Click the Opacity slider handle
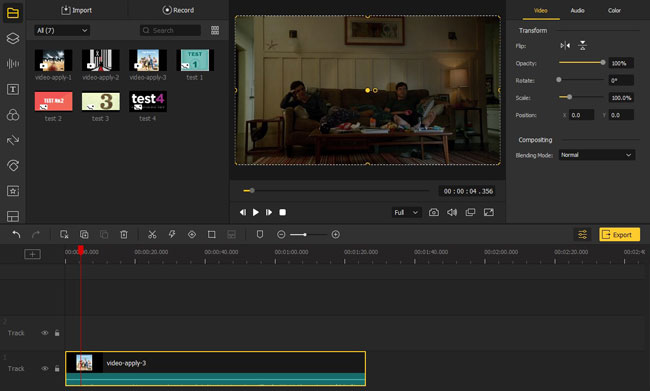650x391 pixels. tap(603, 63)
